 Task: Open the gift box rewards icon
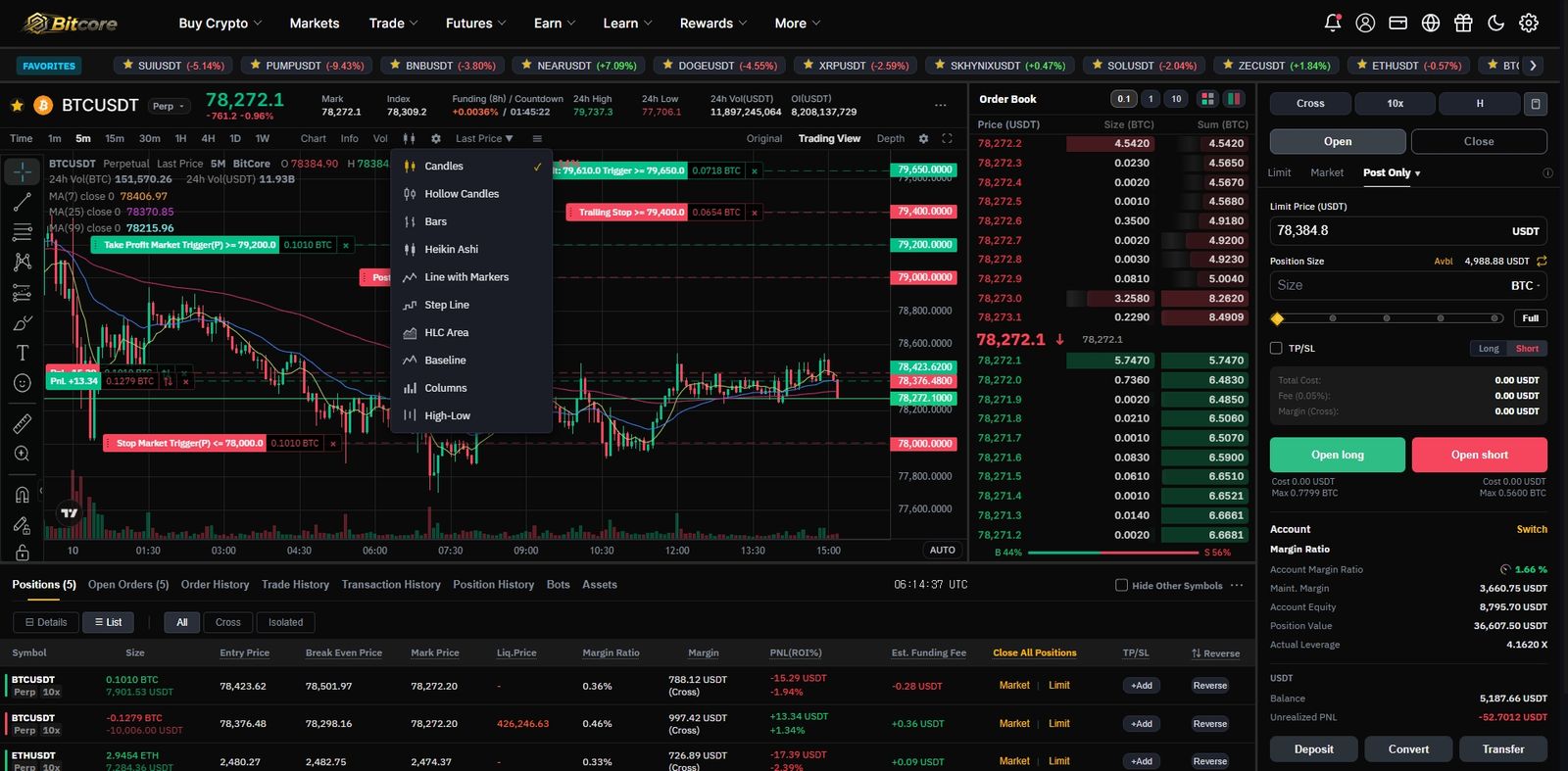[1463, 23]
